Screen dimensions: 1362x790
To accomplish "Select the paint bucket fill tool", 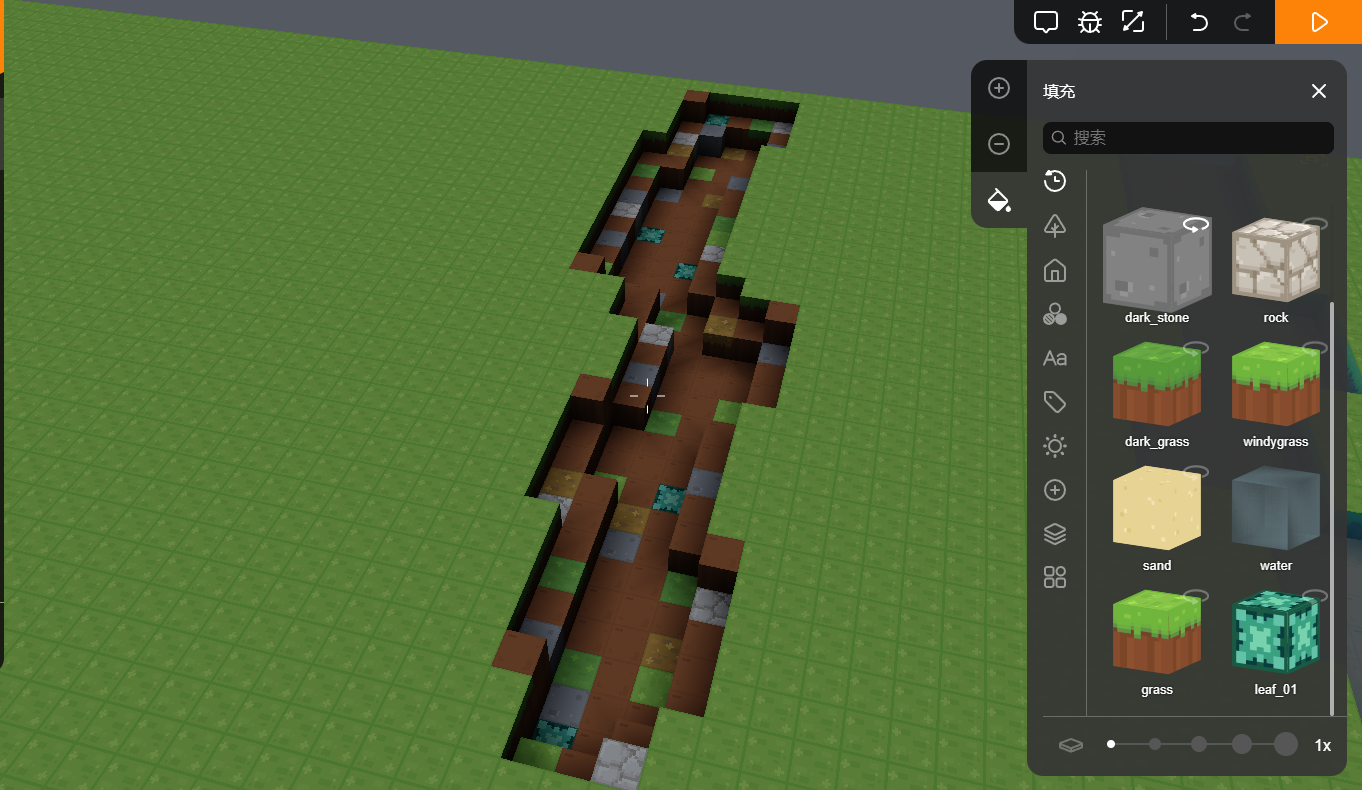I will [x=999, y=199].
